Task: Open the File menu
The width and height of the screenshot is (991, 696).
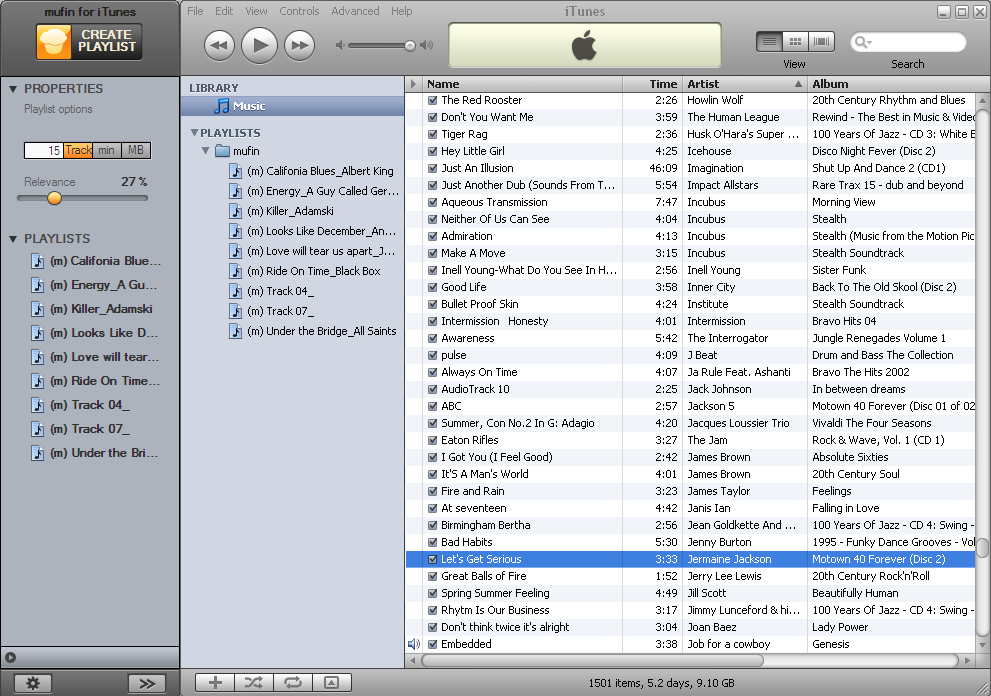Action: click(195, 11)
